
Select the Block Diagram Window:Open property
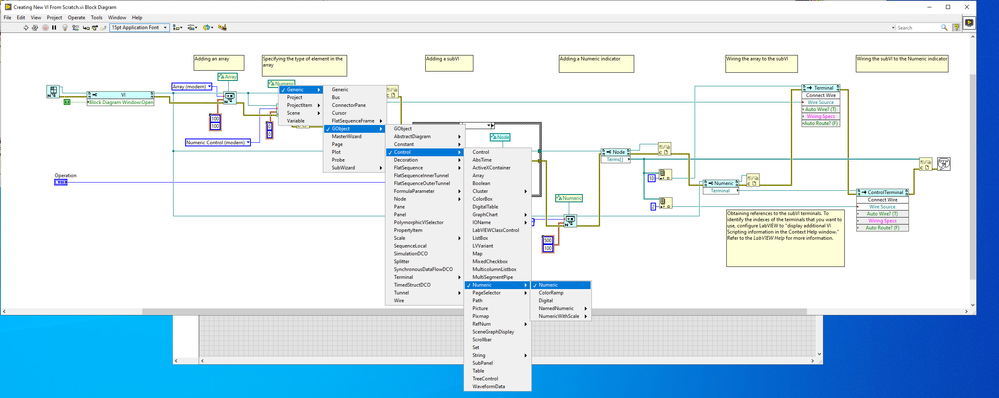coord(121,102)
